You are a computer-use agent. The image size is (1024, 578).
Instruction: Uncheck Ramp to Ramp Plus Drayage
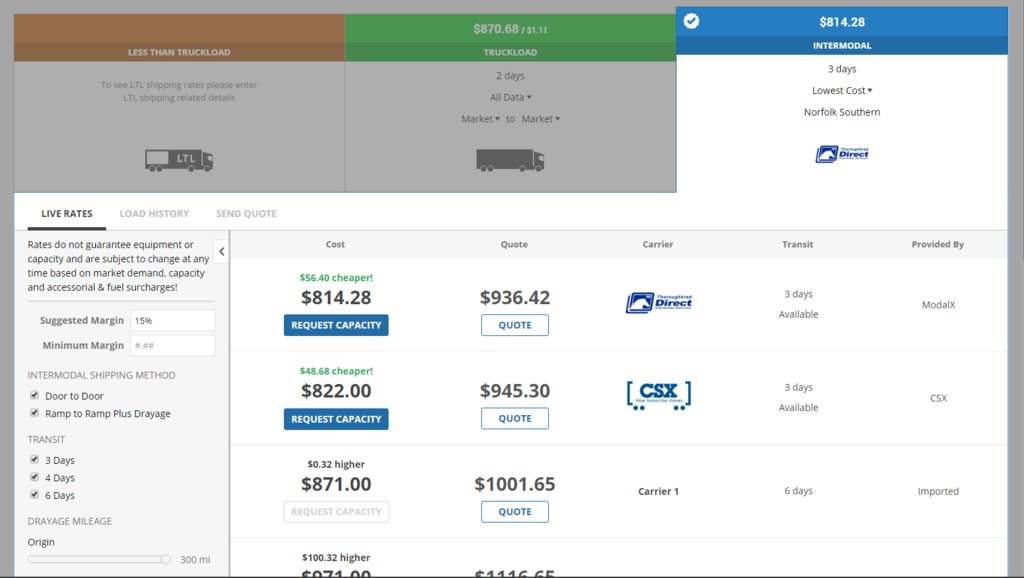(35, 413)
